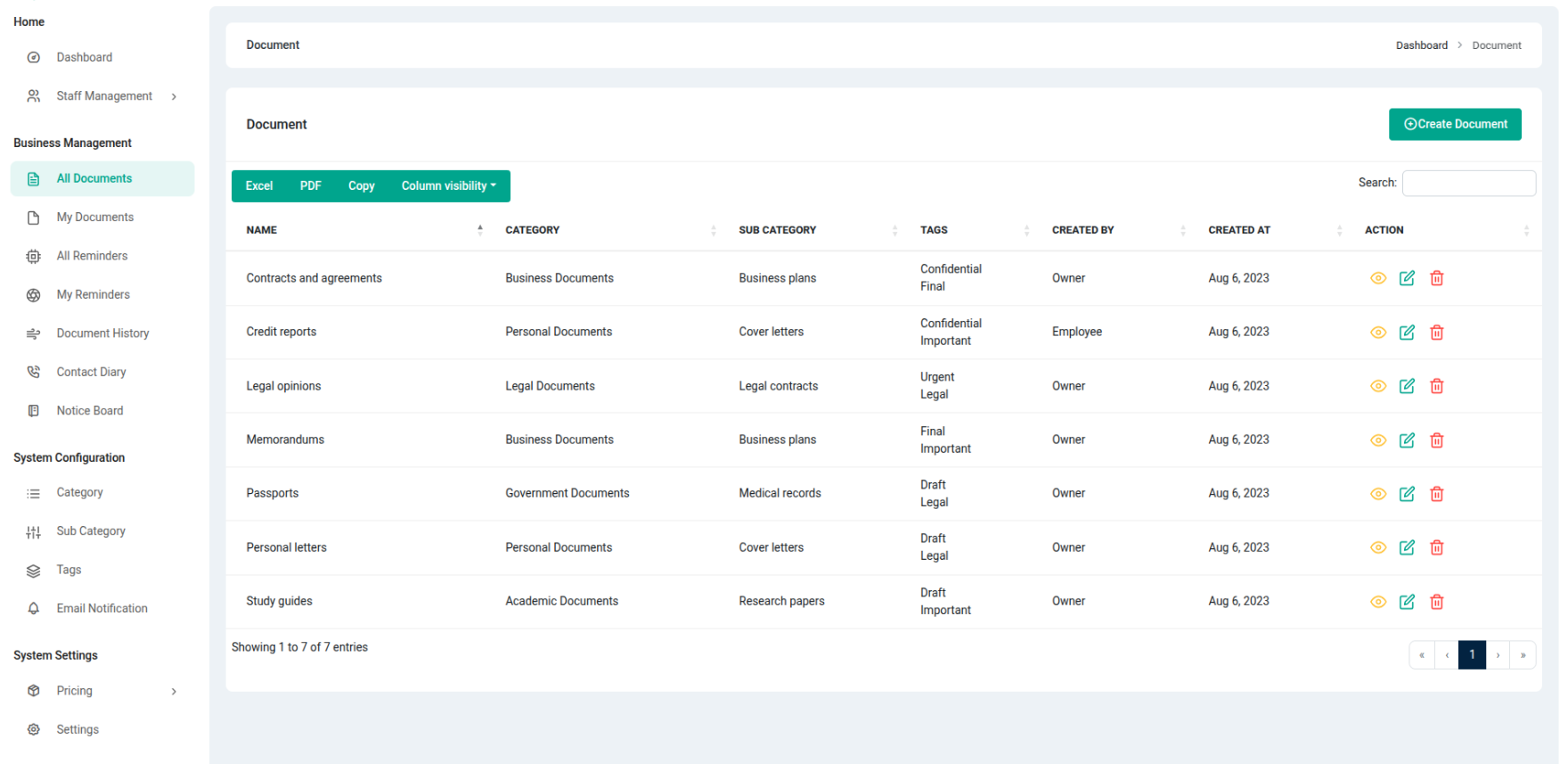The width and height of the screenshot is (1568, 764).
Task: Open the Column visibility dropdown
Action: (x=448, y=186)
